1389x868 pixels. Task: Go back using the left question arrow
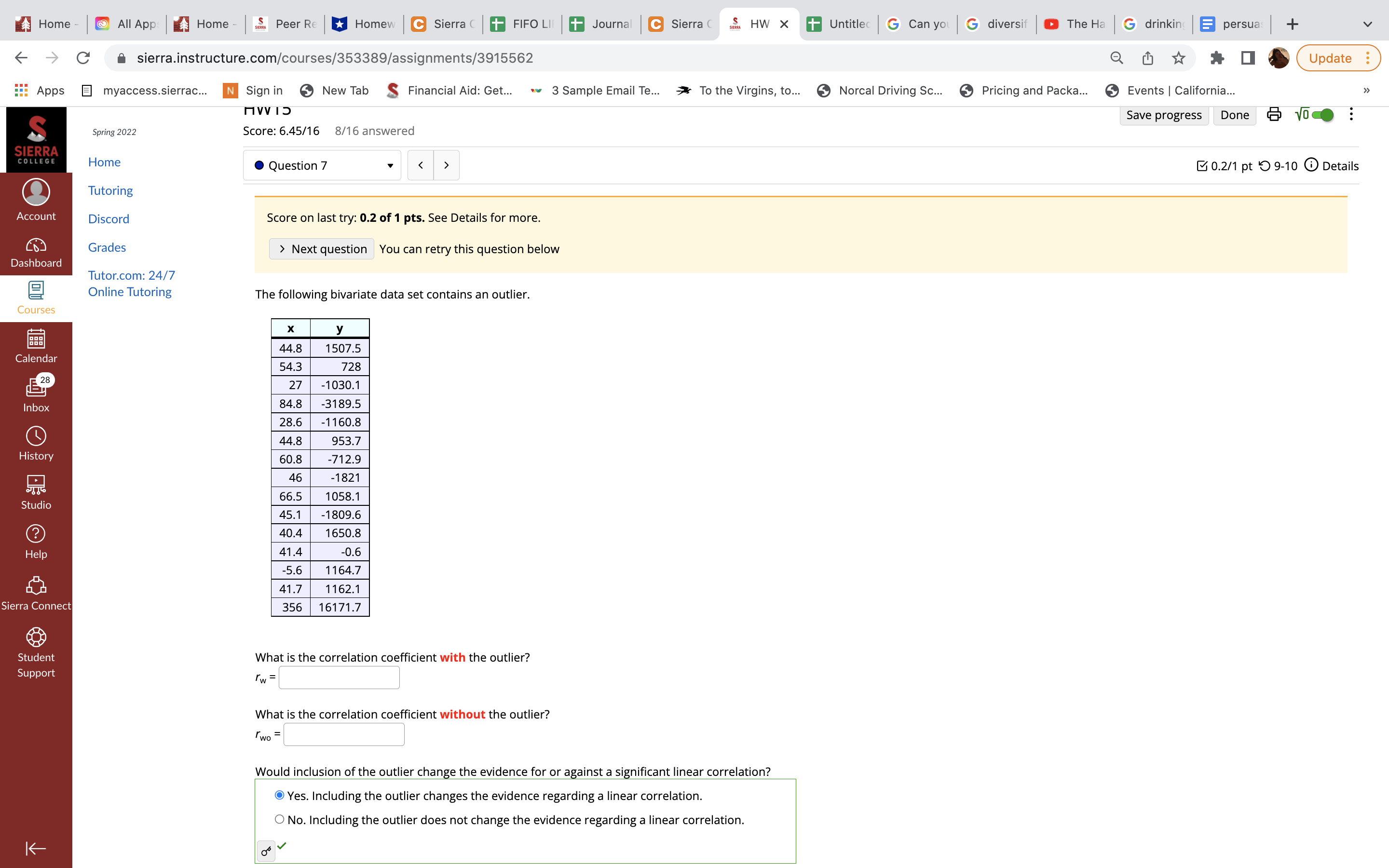click(x=421, y=165)
